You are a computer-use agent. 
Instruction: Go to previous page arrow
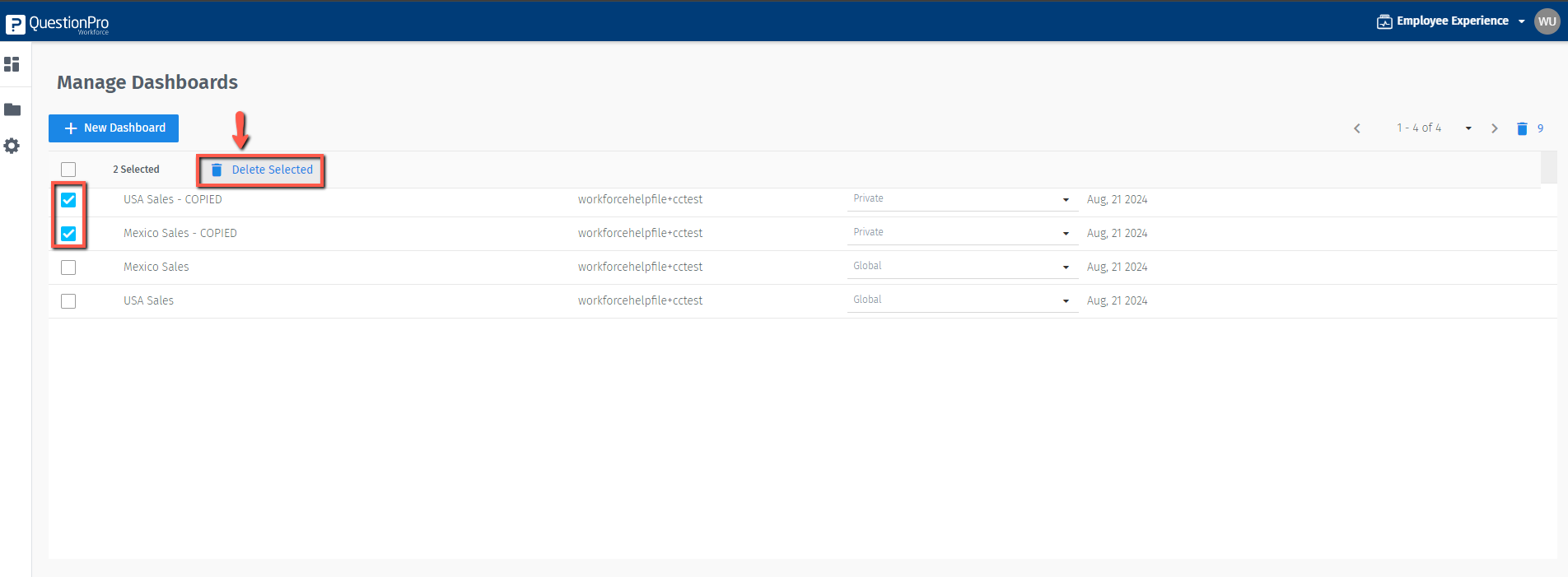point(1357,128)
